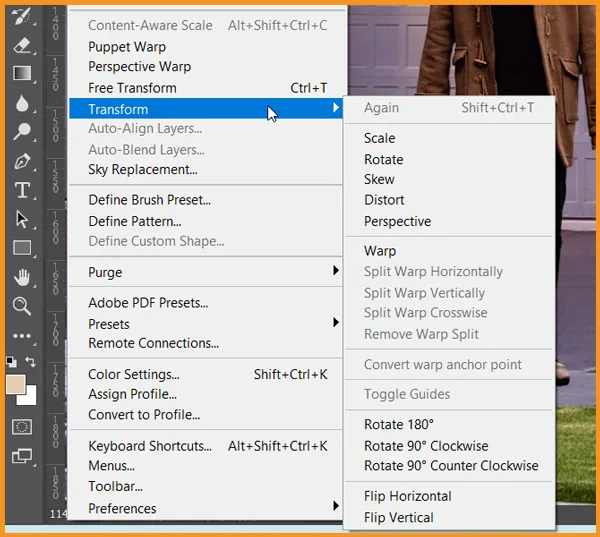Screen dimensions: 600x537
Task: Select the Zoom magnifier tool
Action: (22, 306)
